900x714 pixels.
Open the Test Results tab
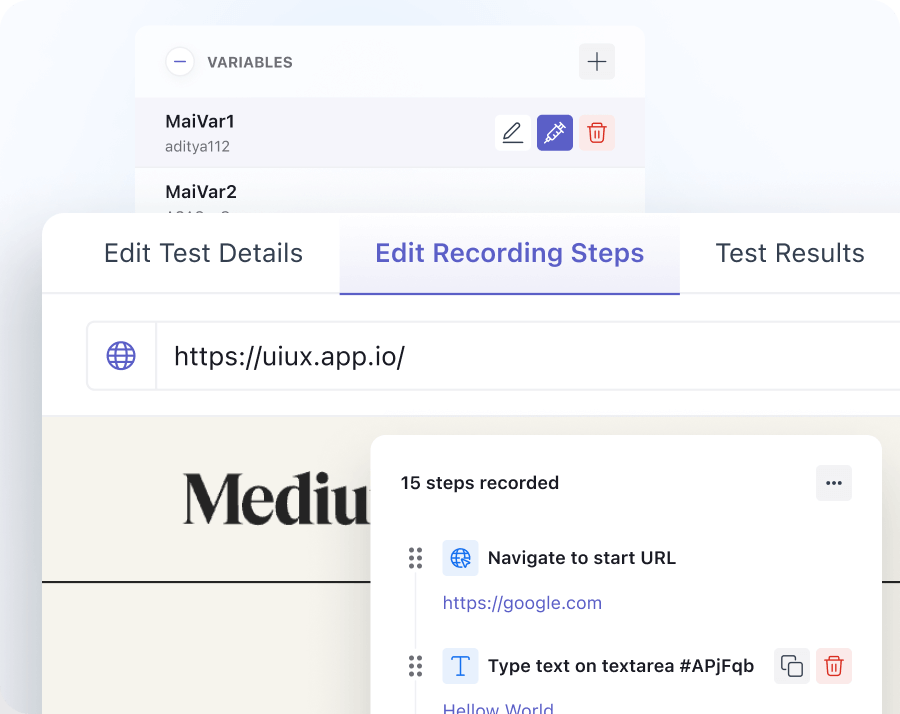(790, 254)
